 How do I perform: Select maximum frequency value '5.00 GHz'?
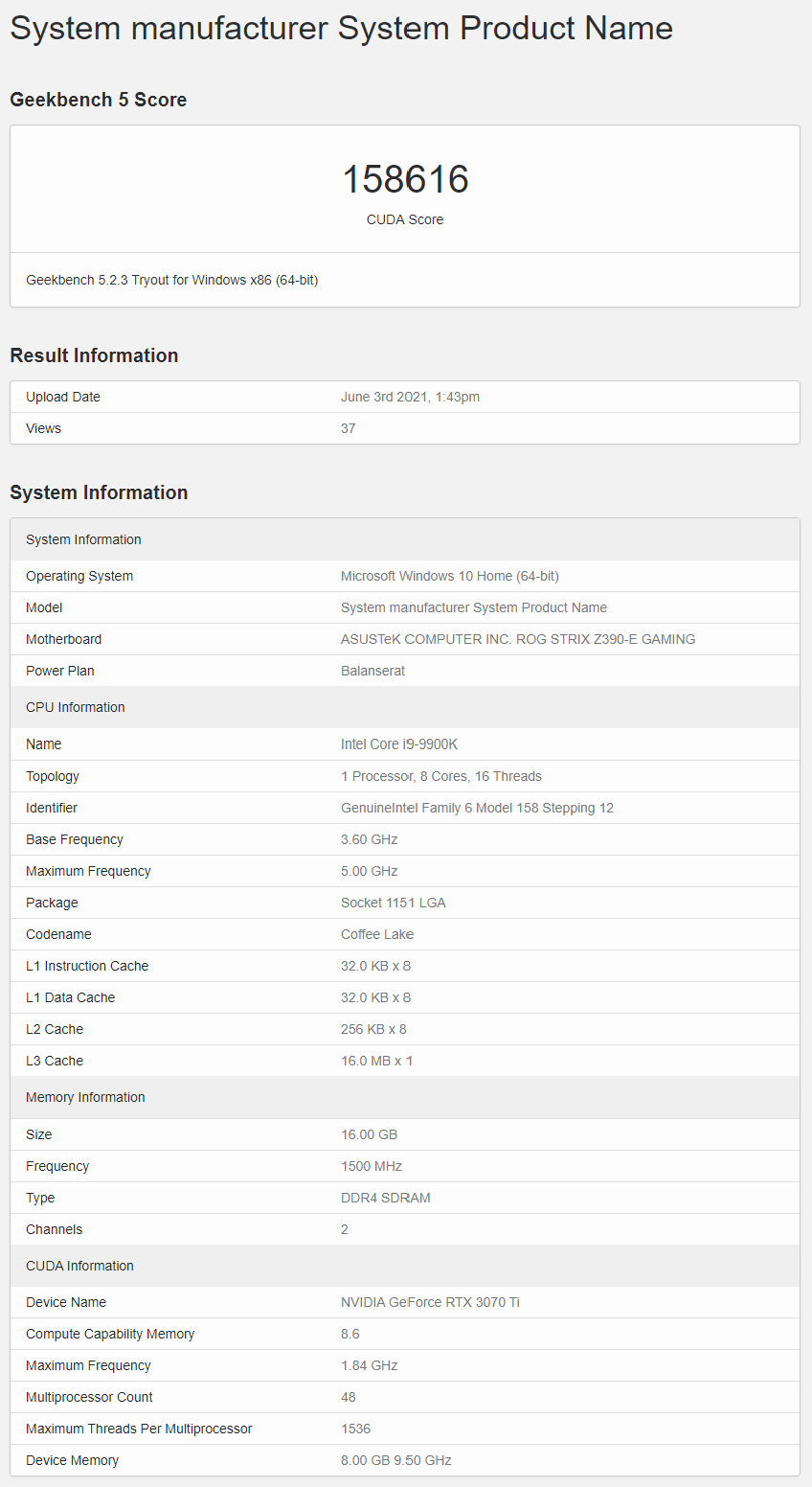[x=370, y=871]
